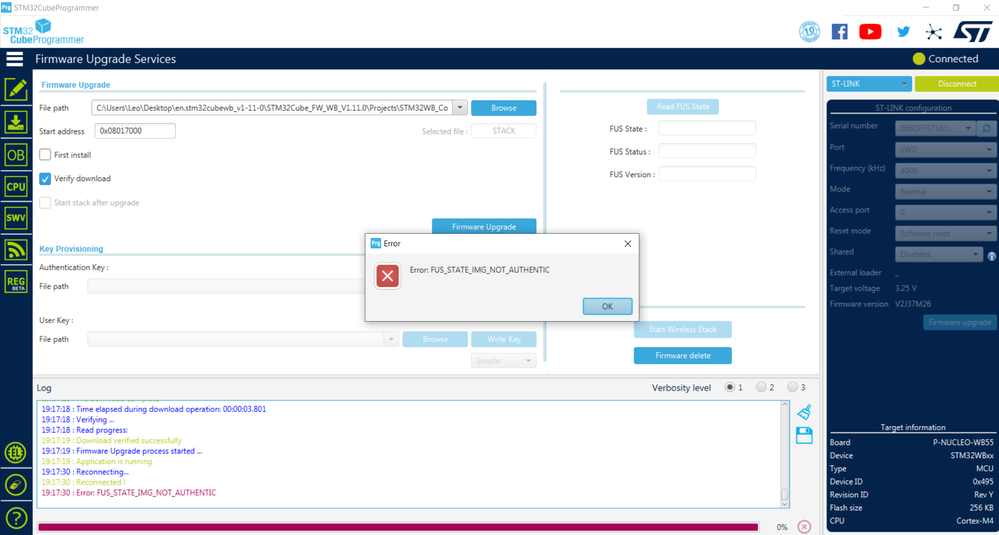The image size is (999, 535).
Task: Click the FUS State field
Action: [x=707, y=128]
